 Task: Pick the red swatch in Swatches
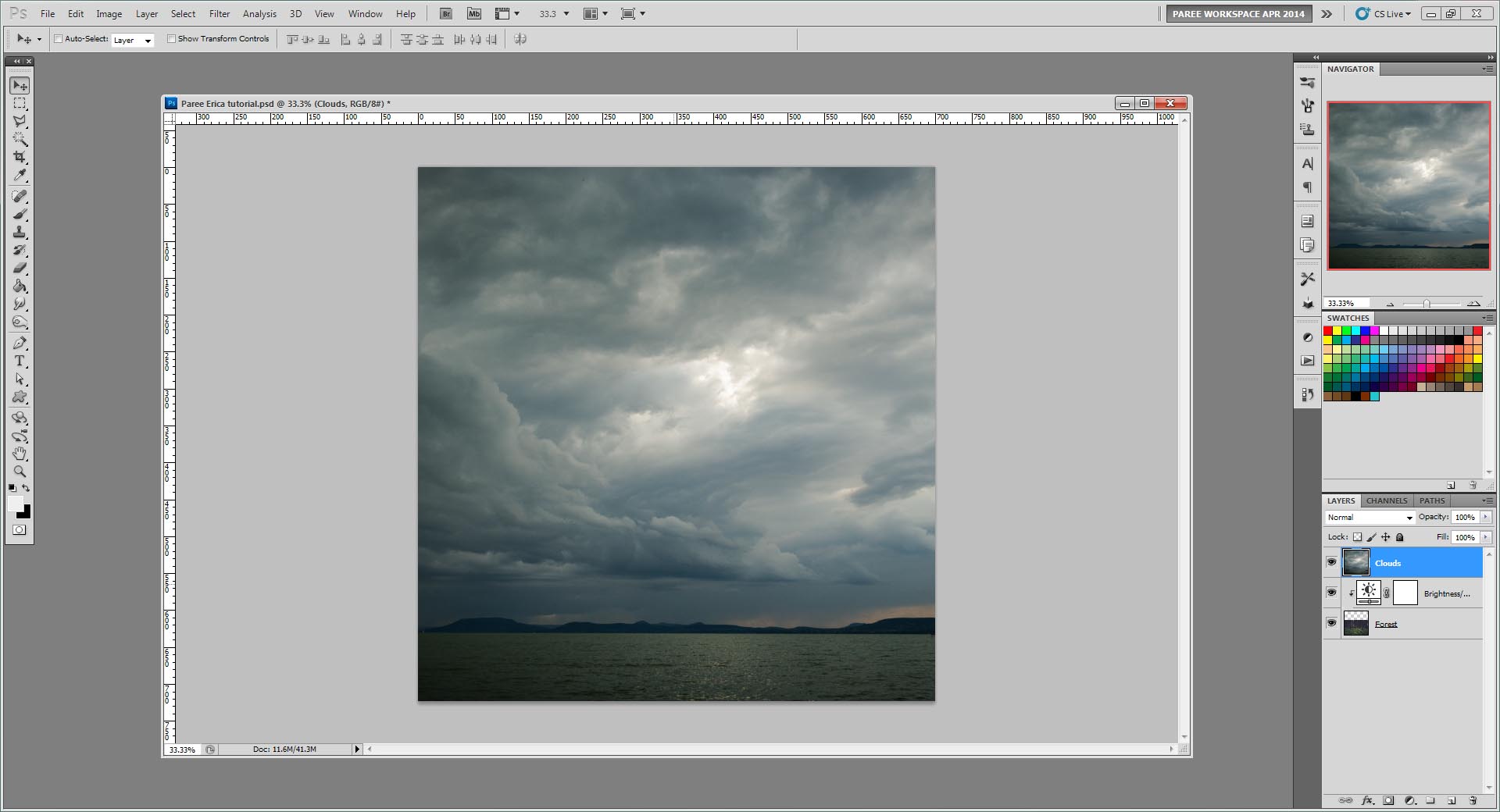coord(1327,331)
